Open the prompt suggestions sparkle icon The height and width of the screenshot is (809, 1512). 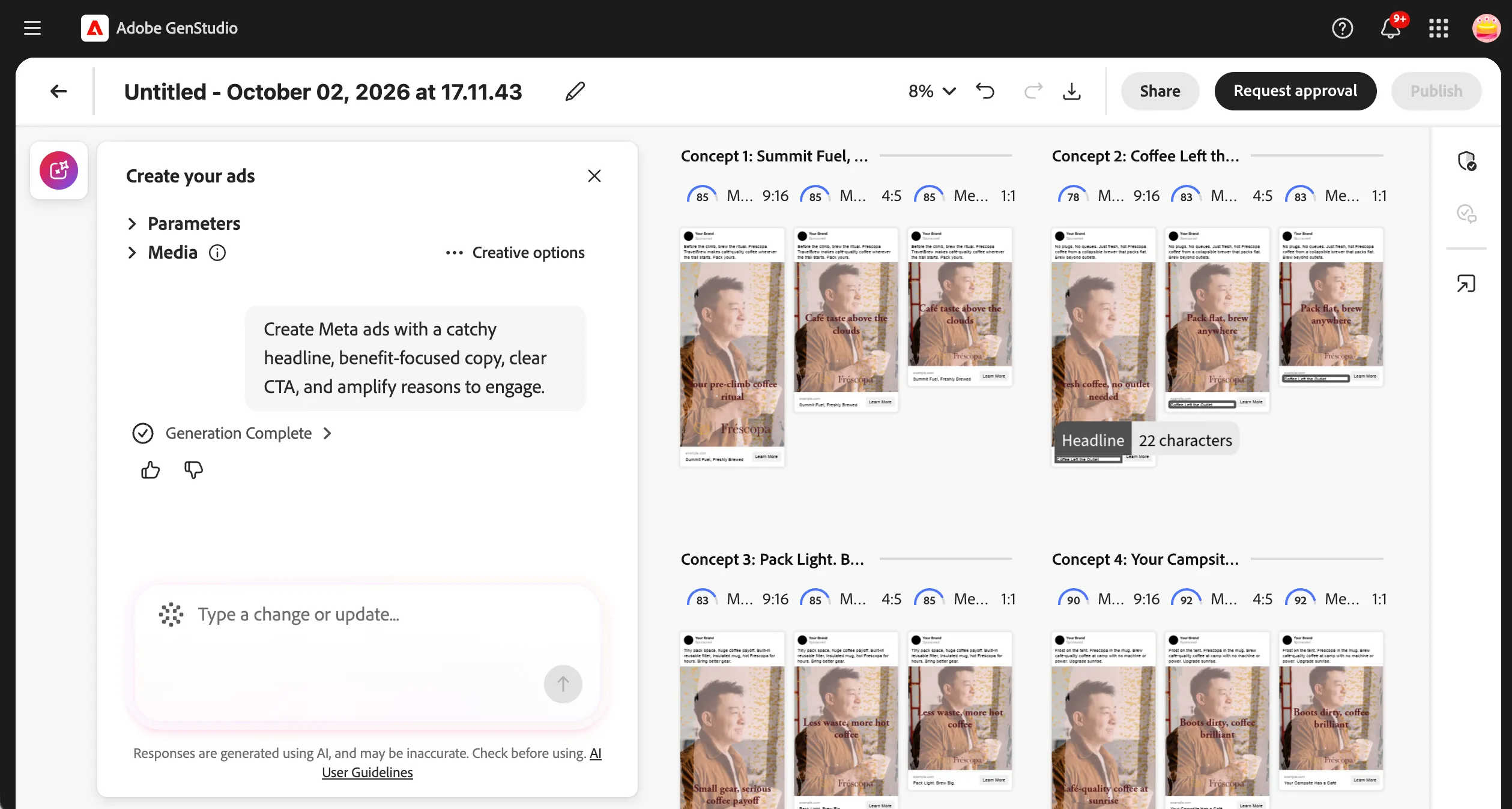click(171, 615)
